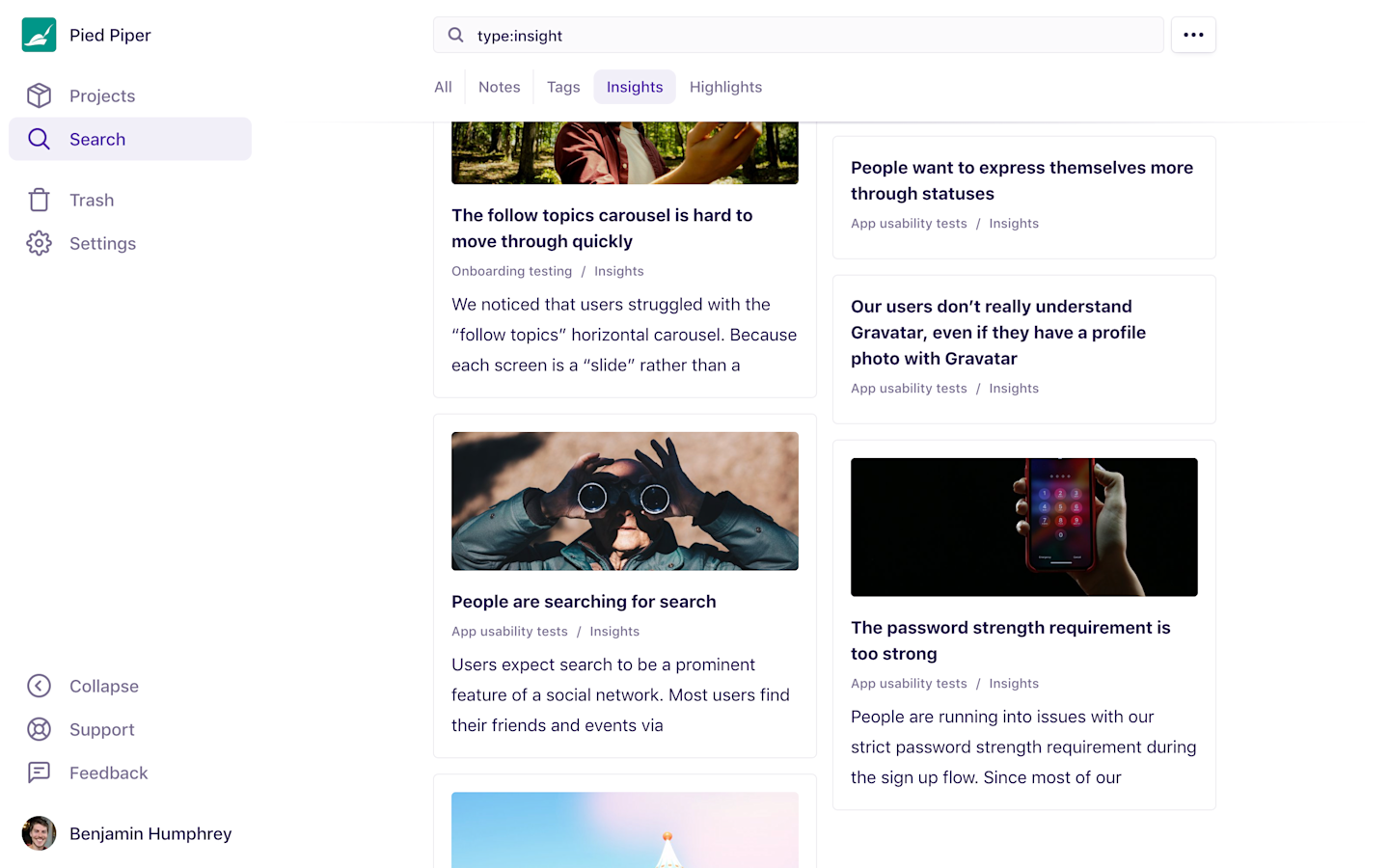Screen dimensions: 1389x868
Task: Open the Feedback label
Action: [109, 773]
